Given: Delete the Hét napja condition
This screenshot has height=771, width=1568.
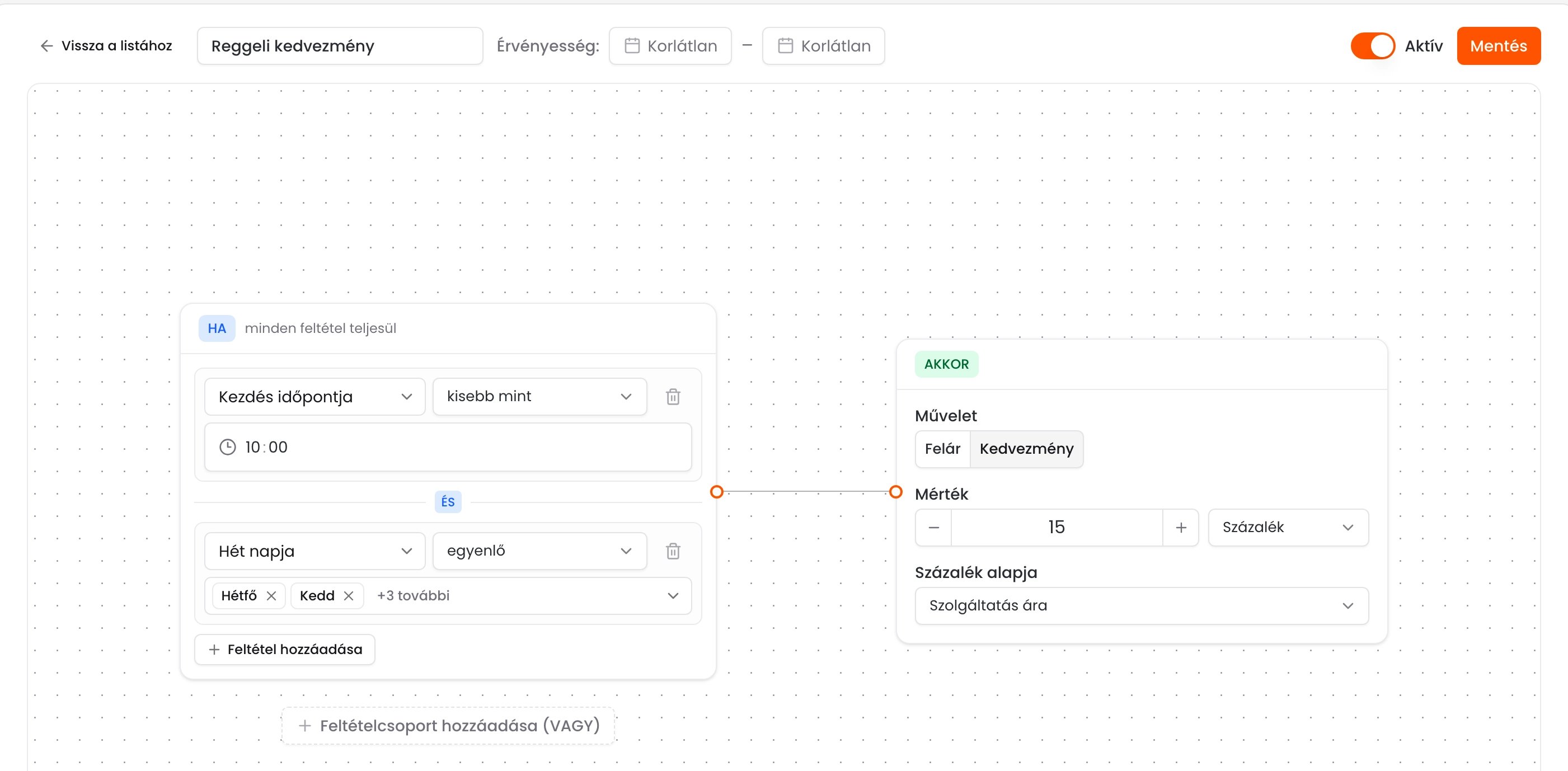Looking at the screenshot, I should click(673, 551).
